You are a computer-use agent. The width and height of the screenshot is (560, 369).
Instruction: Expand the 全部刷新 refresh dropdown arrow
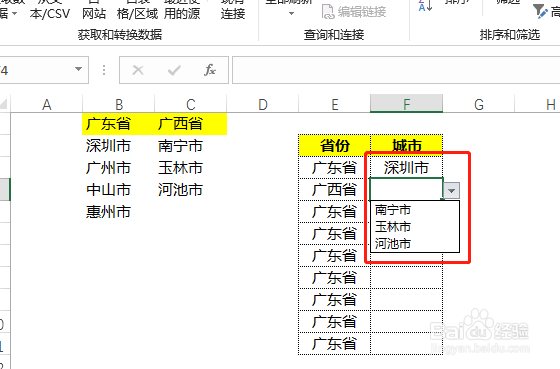291,14
